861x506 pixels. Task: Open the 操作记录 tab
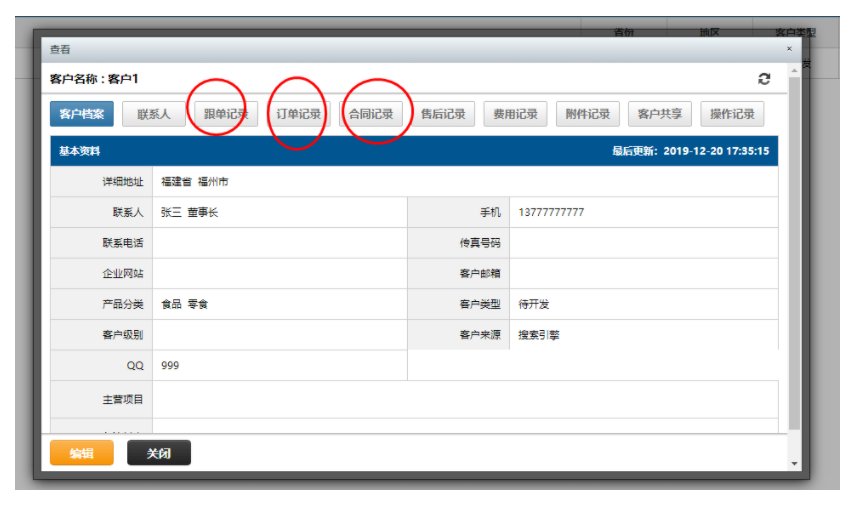pyautogui.click(x=732, y=114)
